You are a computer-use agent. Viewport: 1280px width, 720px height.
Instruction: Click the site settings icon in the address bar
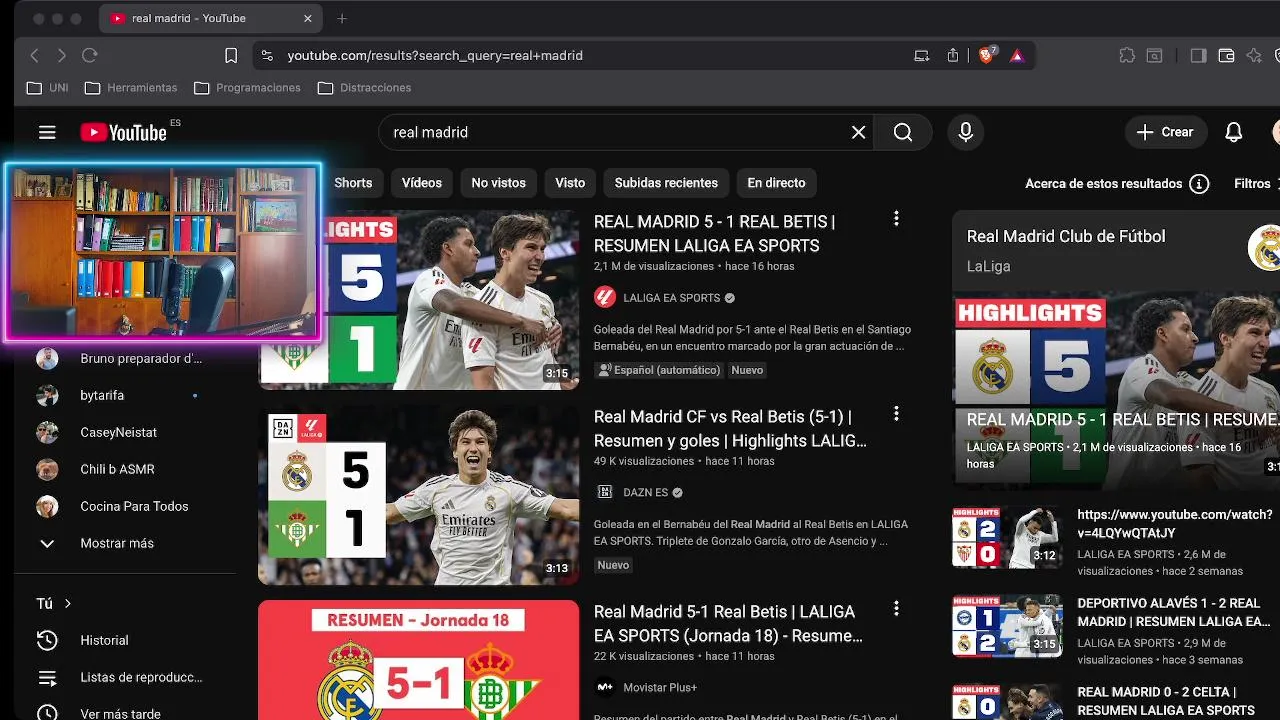click(267, 56)
